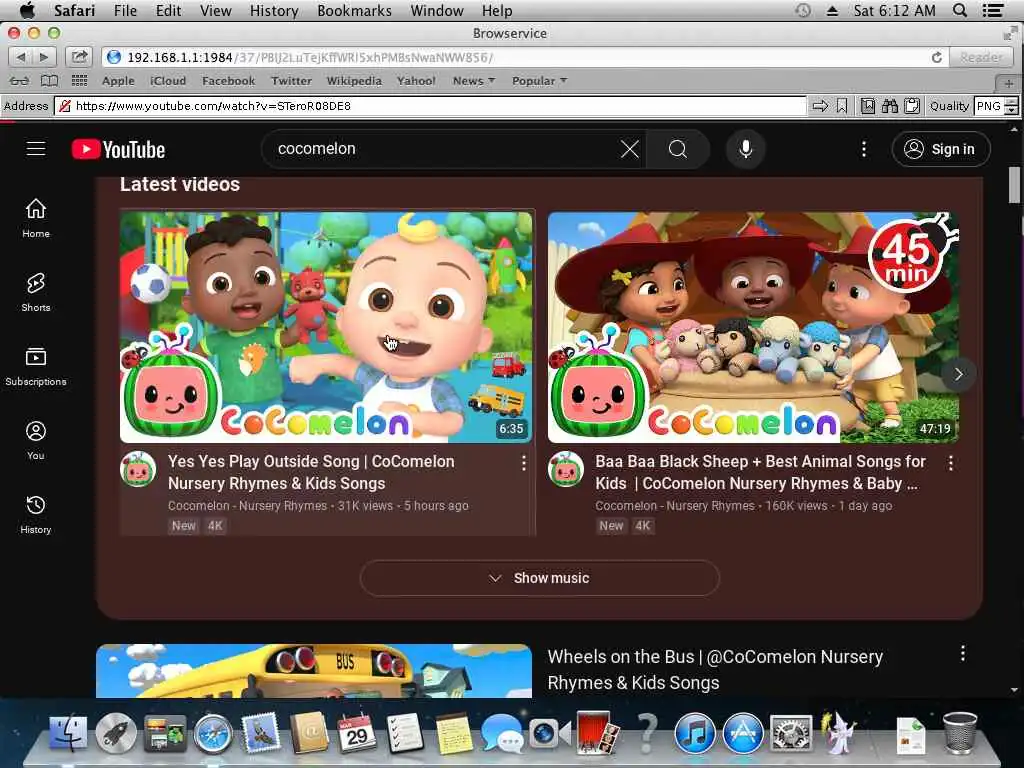Click channel avatar beside Yes Yes Play Outside
1024x768 pixels.
pos(138,469)
